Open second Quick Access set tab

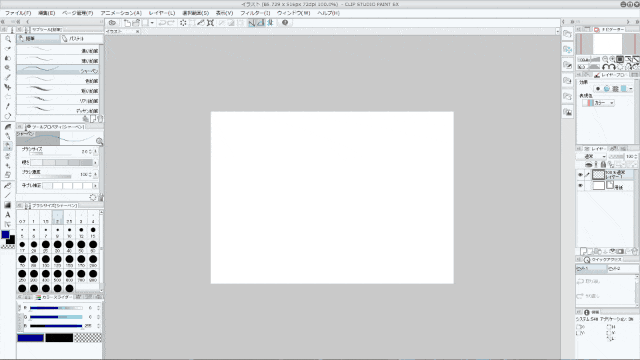tap(622, 269)
